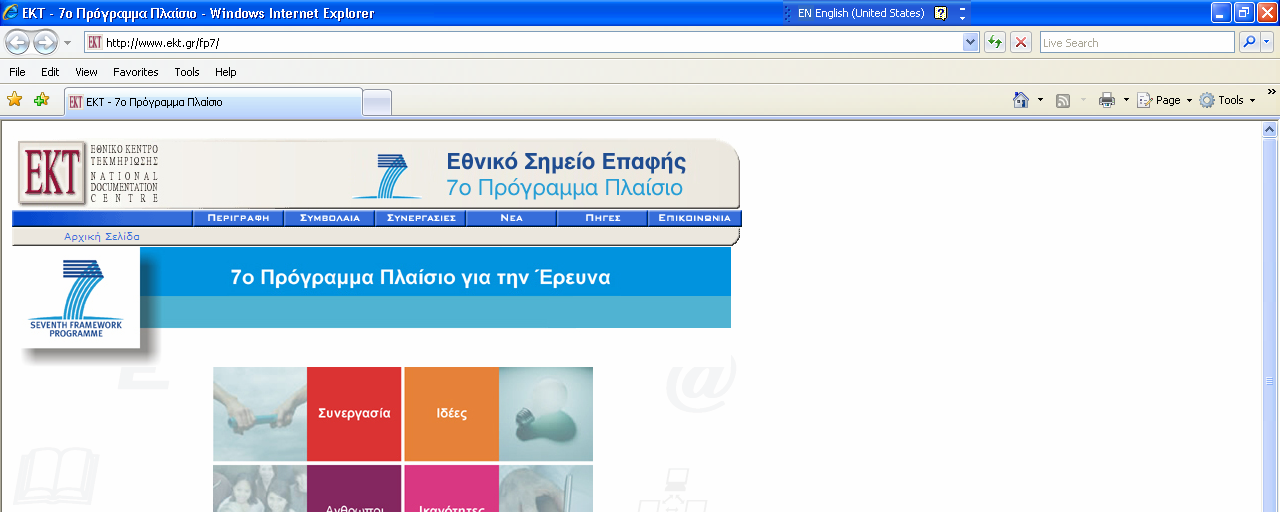Refresh the page with the green arrows icon

click(994, 42)
